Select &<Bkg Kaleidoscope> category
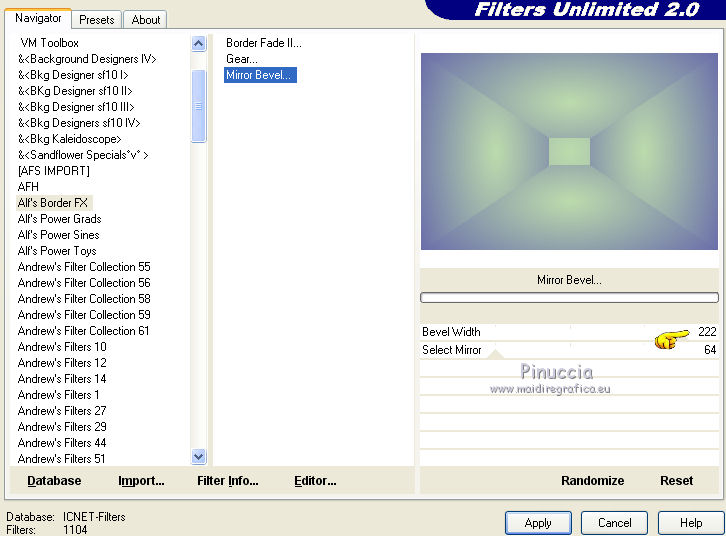 [x=69, y=139]
